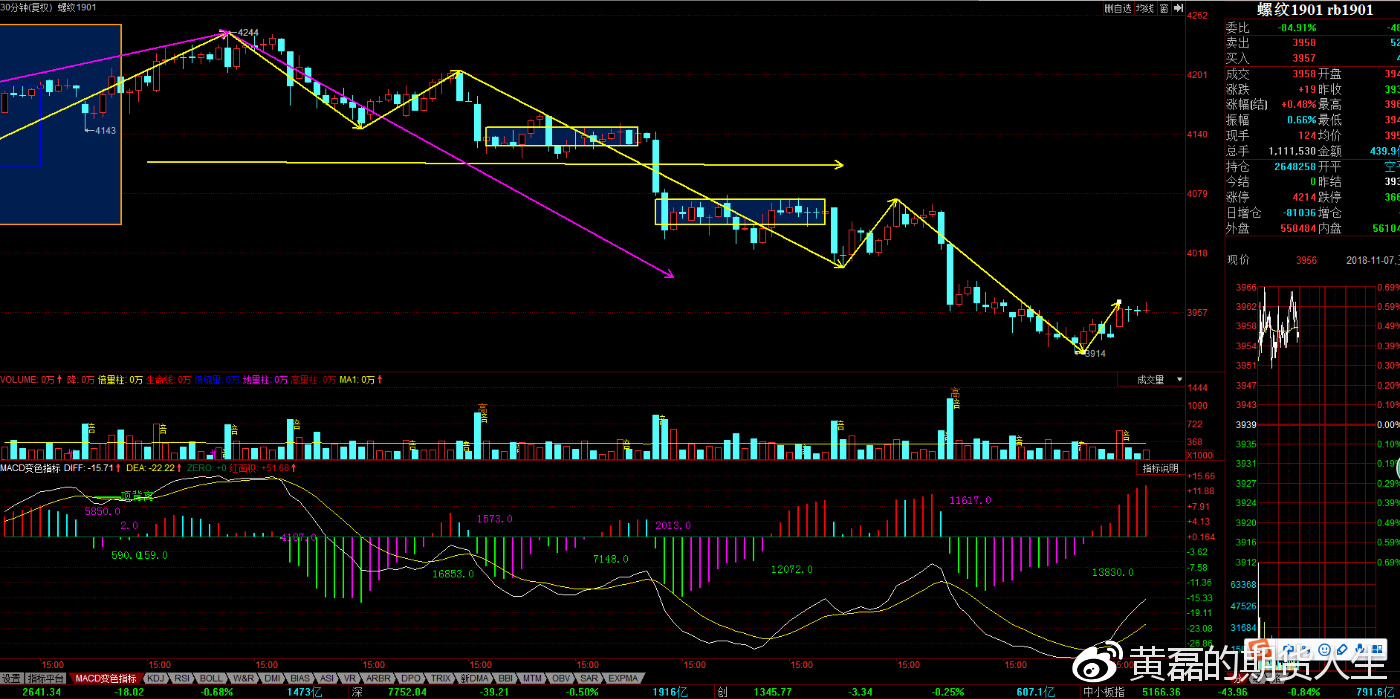Click the 螺纹1901 rb1901 contract title
Screen dimensions: 1400x699
coord(1314,10)
